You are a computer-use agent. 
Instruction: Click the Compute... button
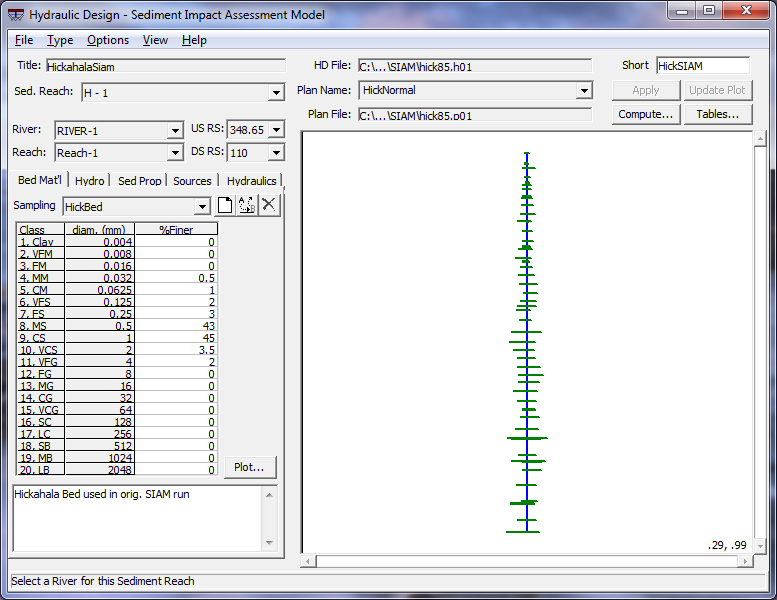(646, 114)
